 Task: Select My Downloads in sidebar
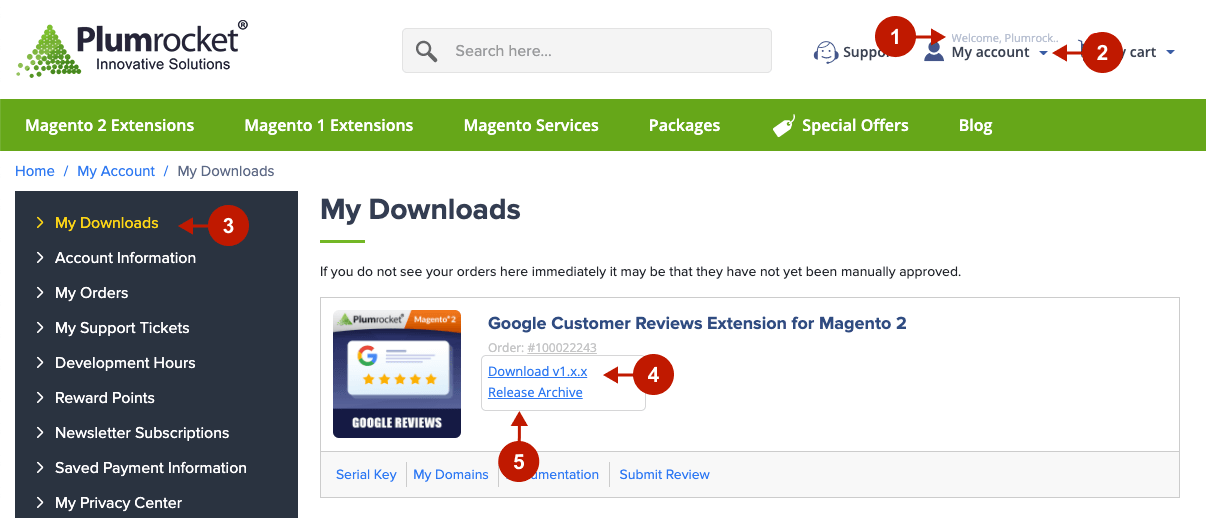coord(107,223)
